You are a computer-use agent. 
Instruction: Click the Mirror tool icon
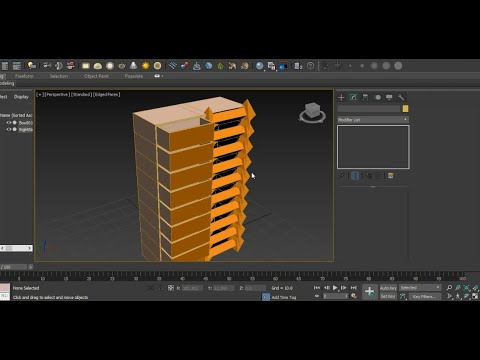click(47, 66)
